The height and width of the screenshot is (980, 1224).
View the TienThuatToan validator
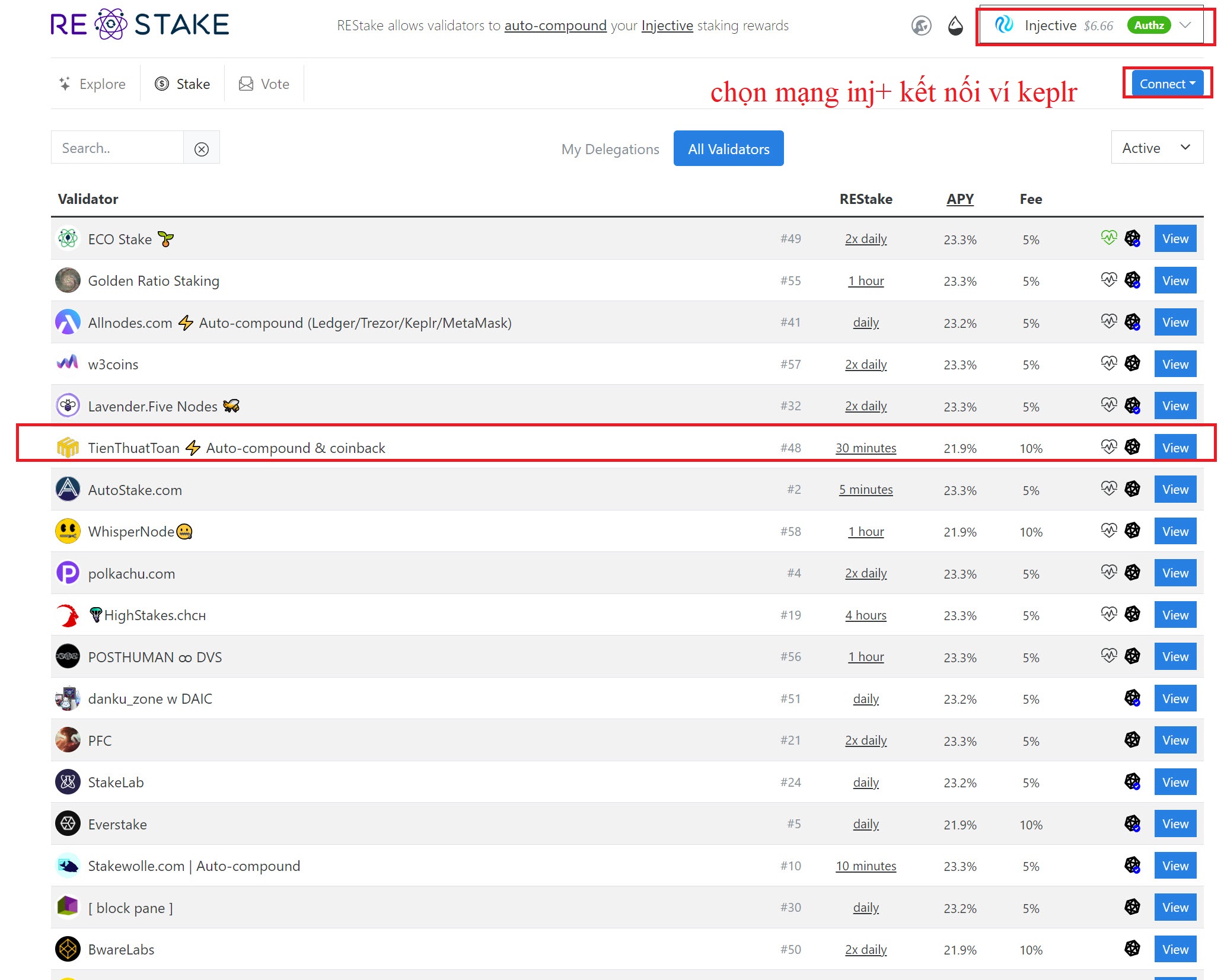click(1174, 448)
